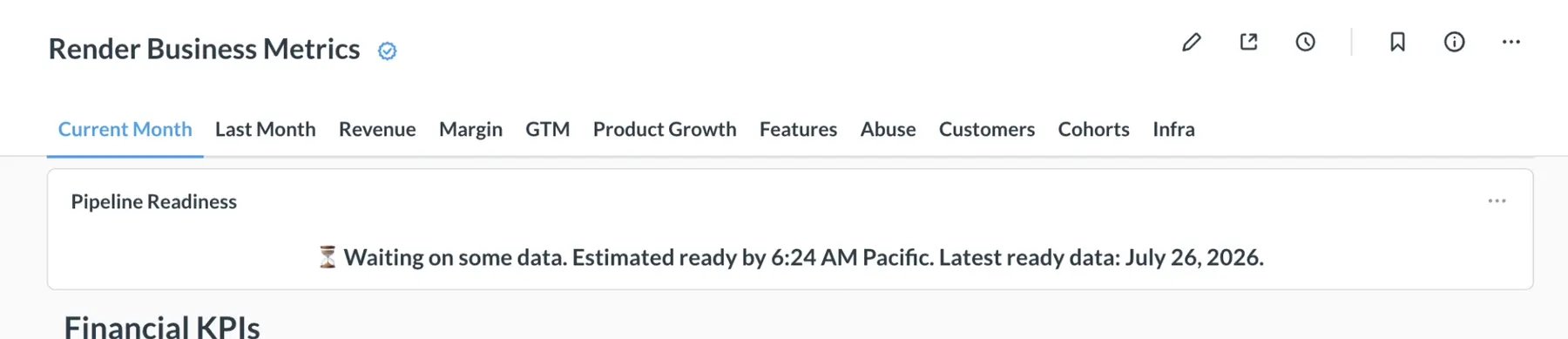This screenshot has height=339, width=1568.
Task: Click the Render Business Metrics title
Action: point(204,49)
